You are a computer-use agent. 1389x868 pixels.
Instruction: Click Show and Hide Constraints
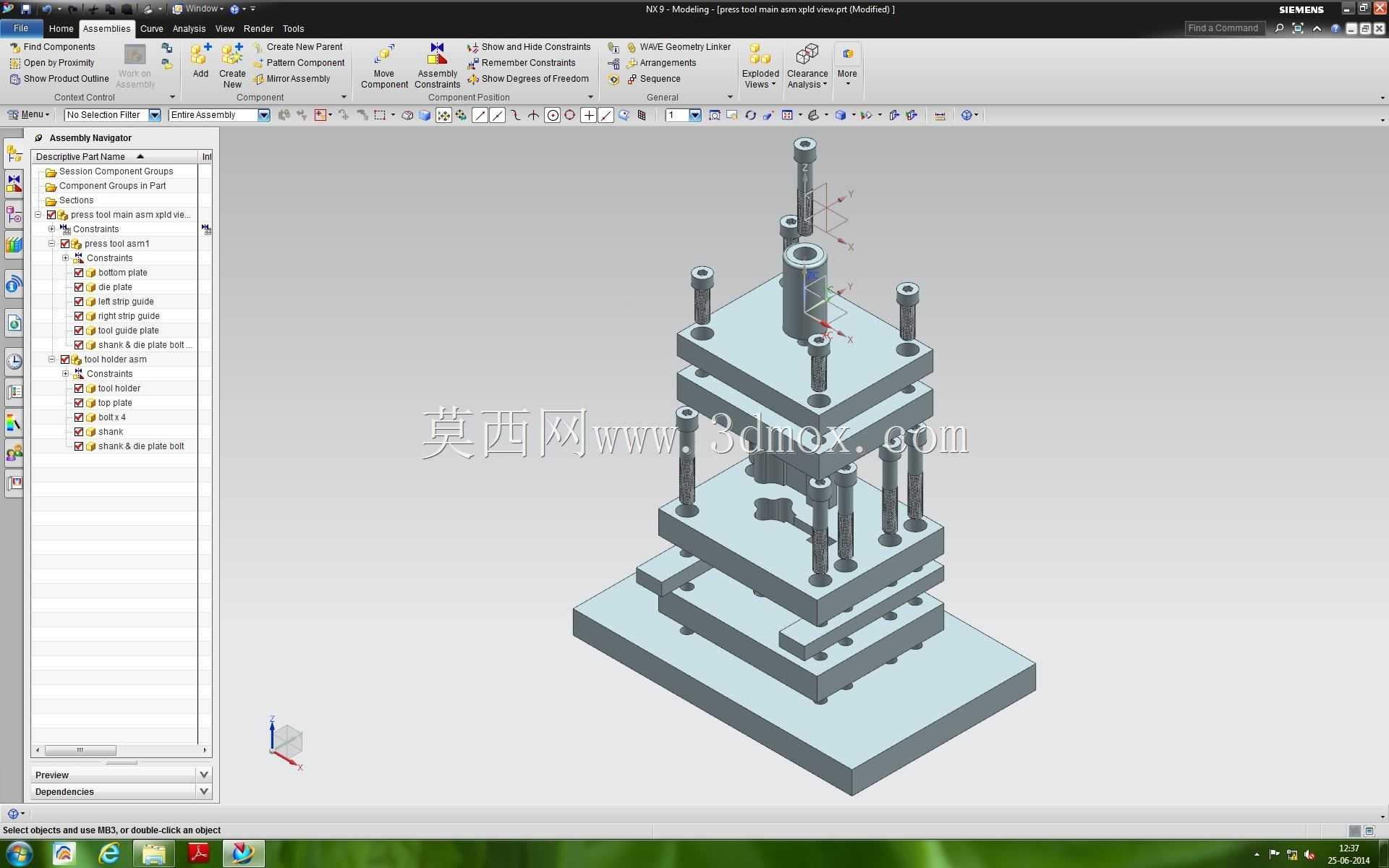[x=529, y=47]
